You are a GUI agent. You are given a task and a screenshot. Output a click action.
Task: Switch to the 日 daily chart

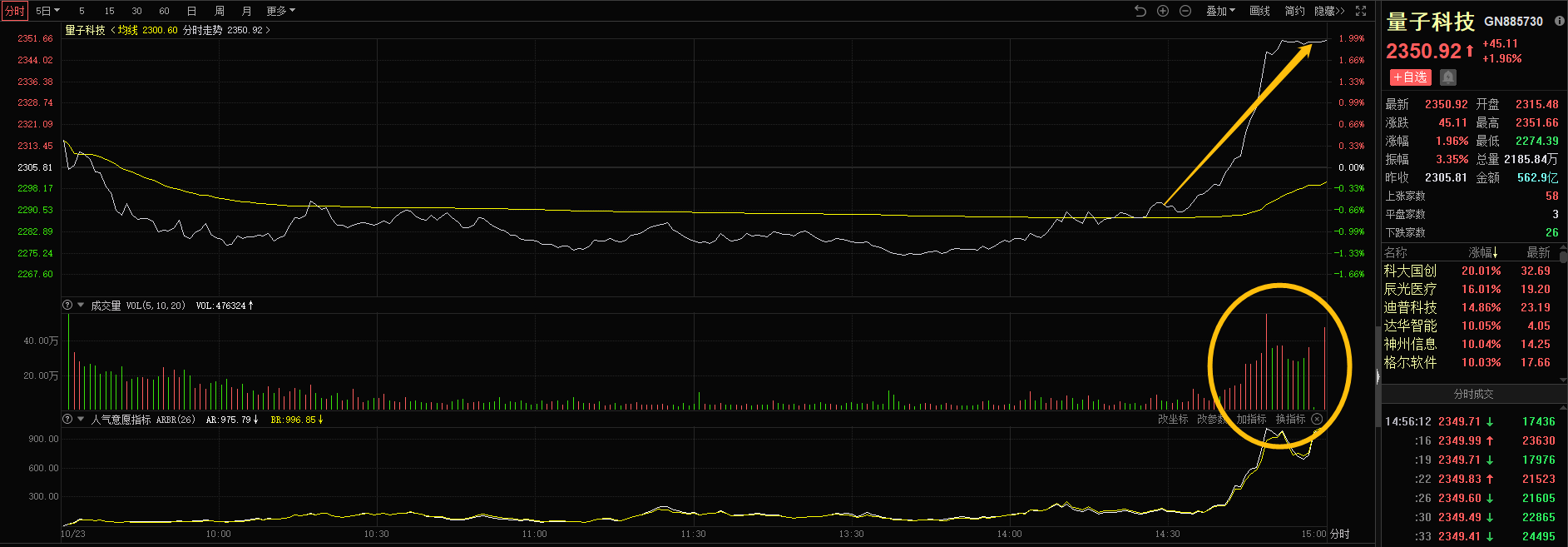(191, 11)
